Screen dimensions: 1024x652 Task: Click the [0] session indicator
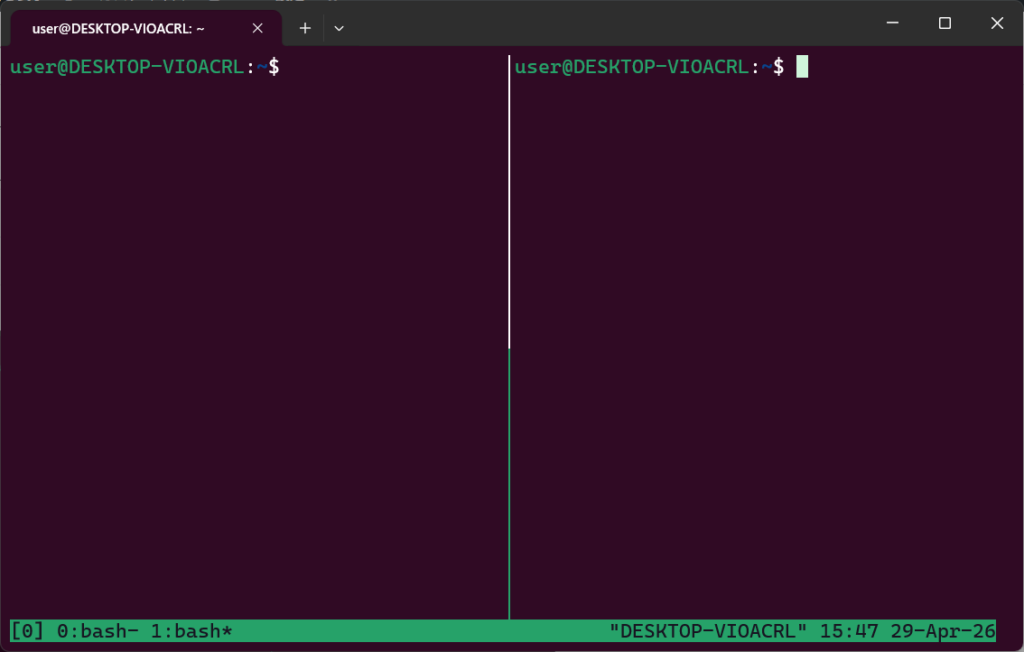pos(27,631)
